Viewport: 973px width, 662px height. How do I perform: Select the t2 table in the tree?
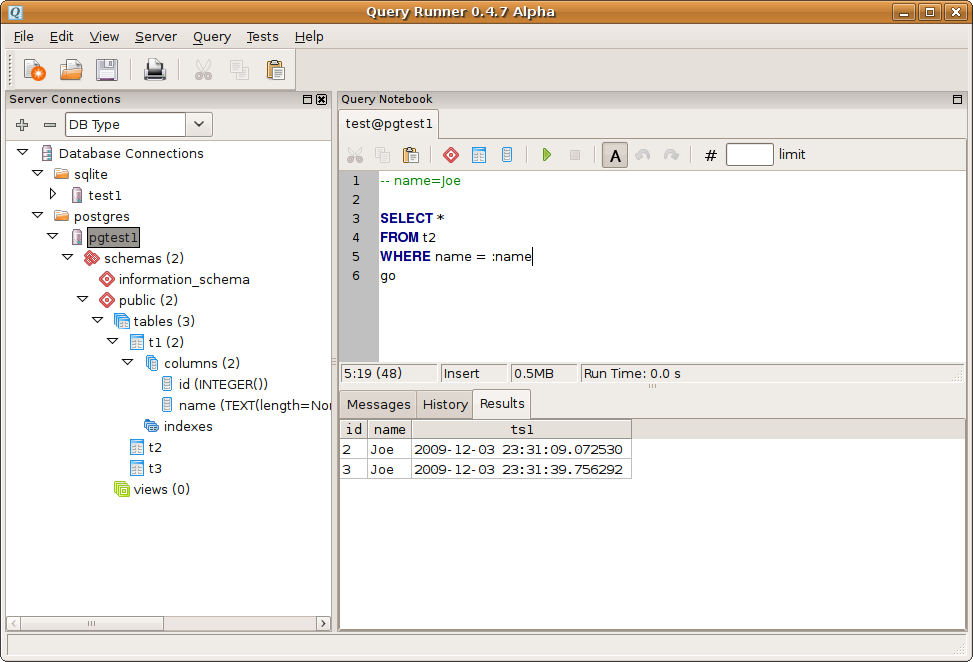click(x=155, y=447)
